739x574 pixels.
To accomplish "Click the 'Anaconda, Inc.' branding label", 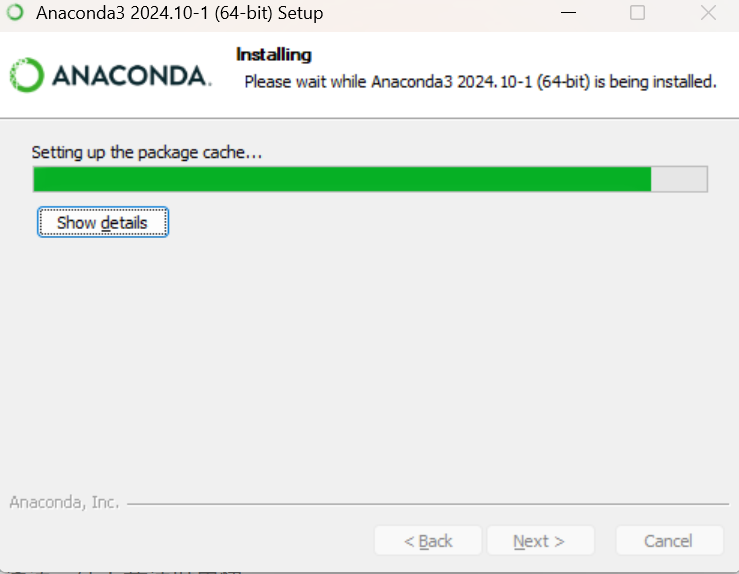I will pos(64,502).
